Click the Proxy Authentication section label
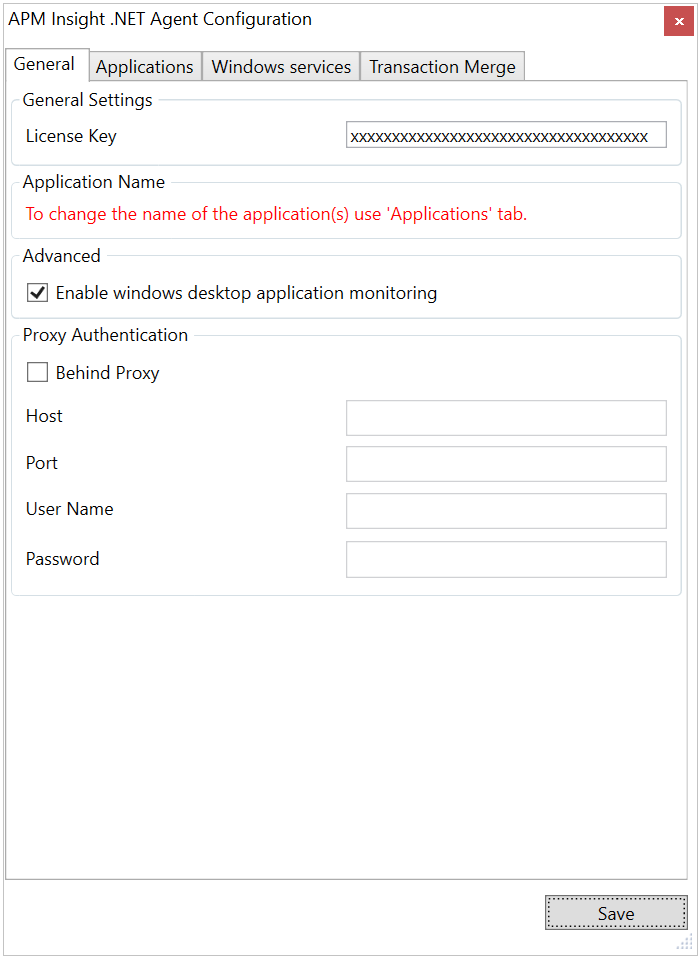The image size is (698, 957). pyautogui.click(x=105, y=335)
